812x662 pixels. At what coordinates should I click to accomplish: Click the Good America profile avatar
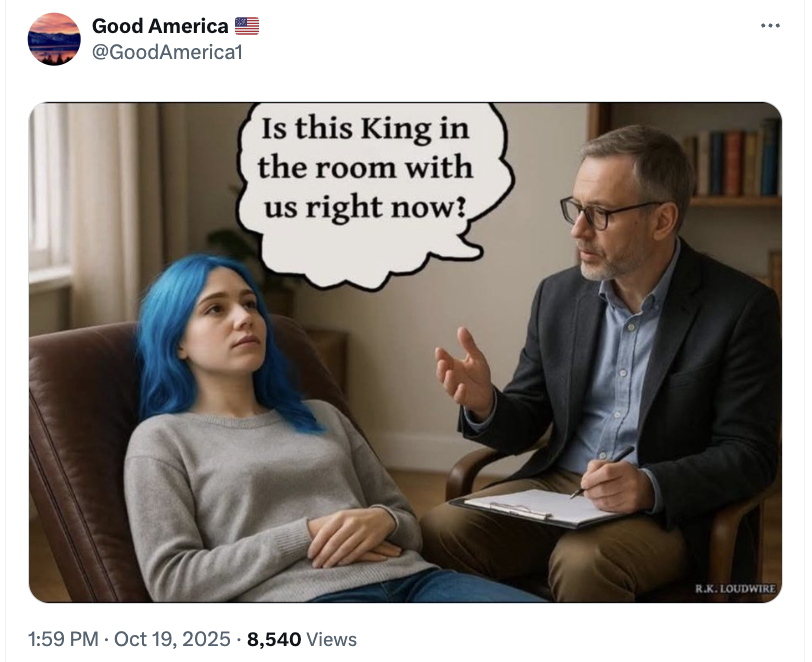click(x=54, y=39)
